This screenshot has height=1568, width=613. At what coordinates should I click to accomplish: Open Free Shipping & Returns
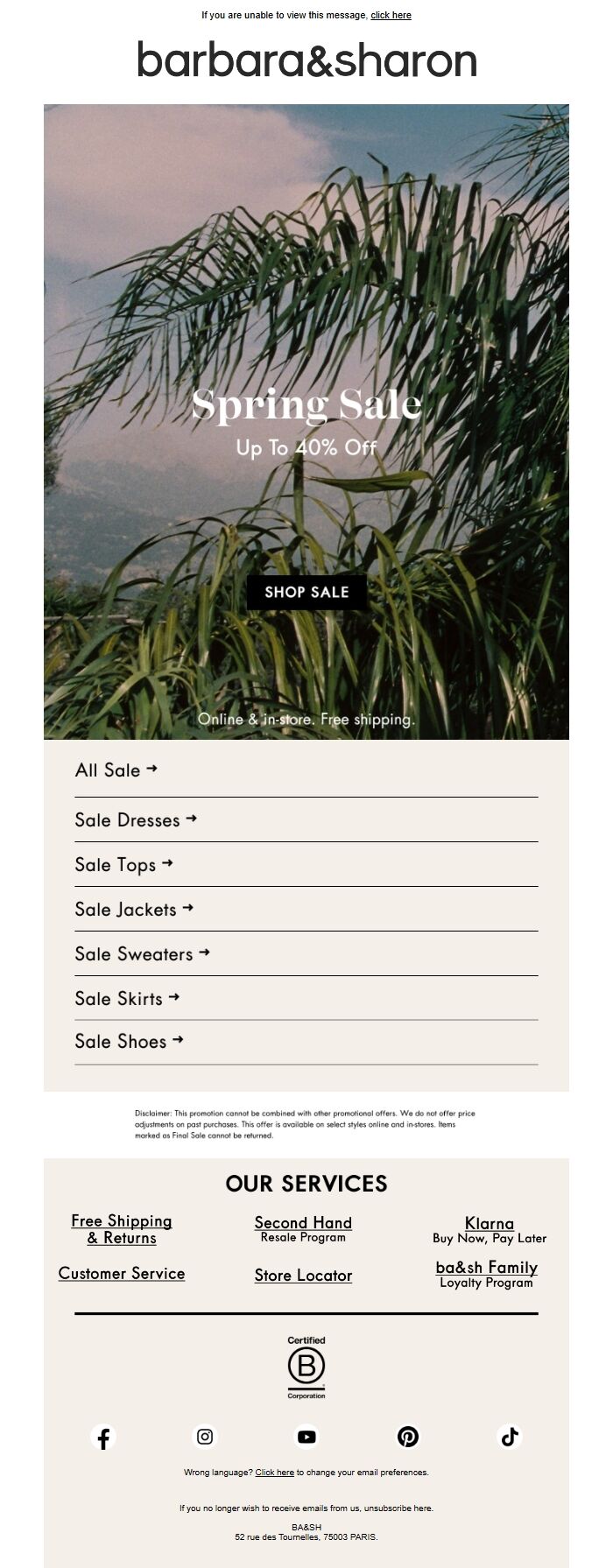pos(122,1230)
